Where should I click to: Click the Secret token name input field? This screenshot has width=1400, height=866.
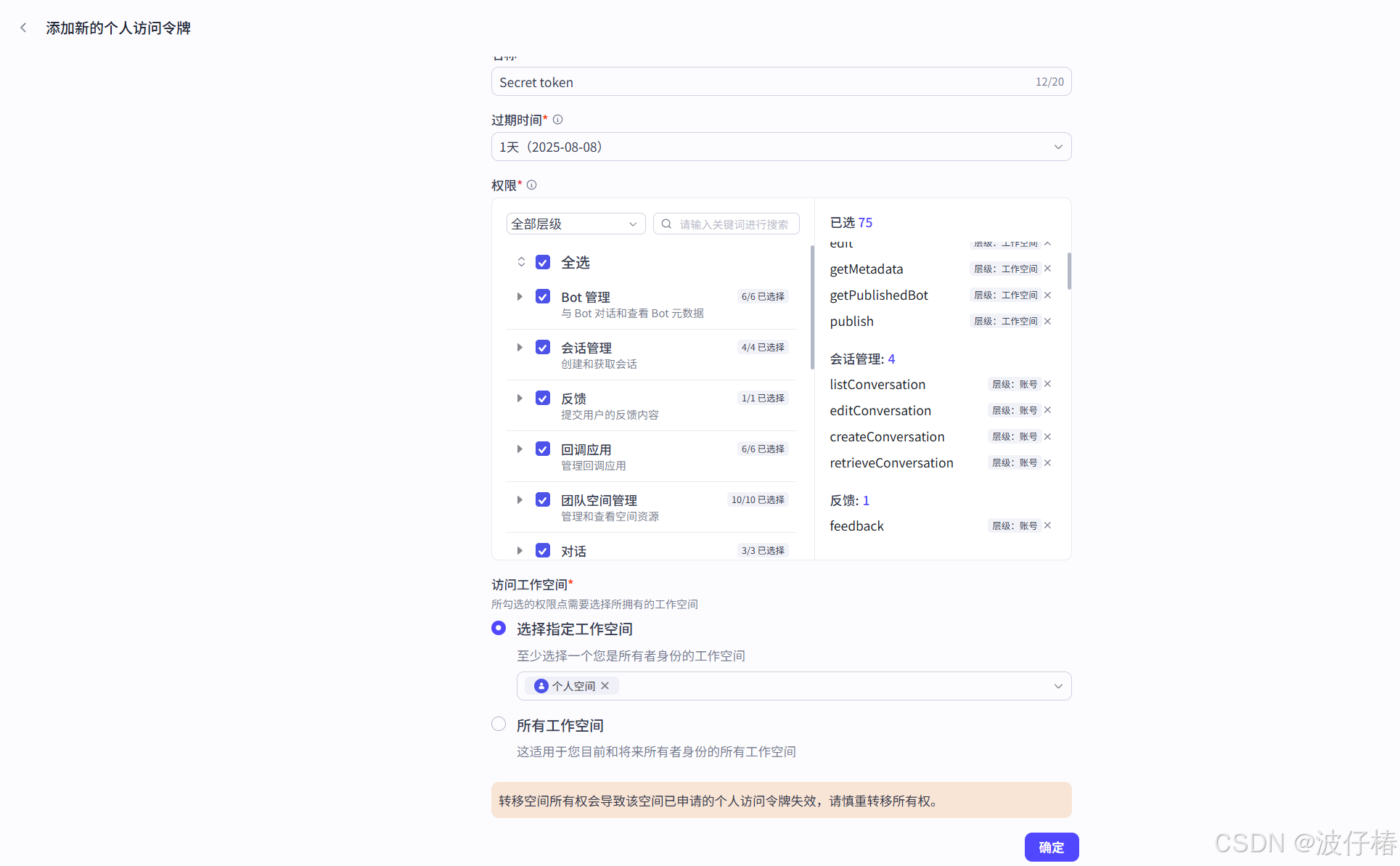[x=726, y=81]
